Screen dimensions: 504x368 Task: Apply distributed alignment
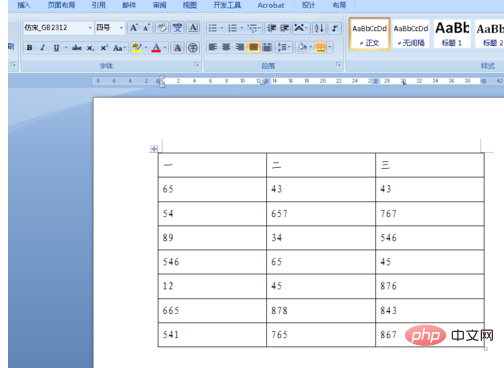click(x=267, y=47)
